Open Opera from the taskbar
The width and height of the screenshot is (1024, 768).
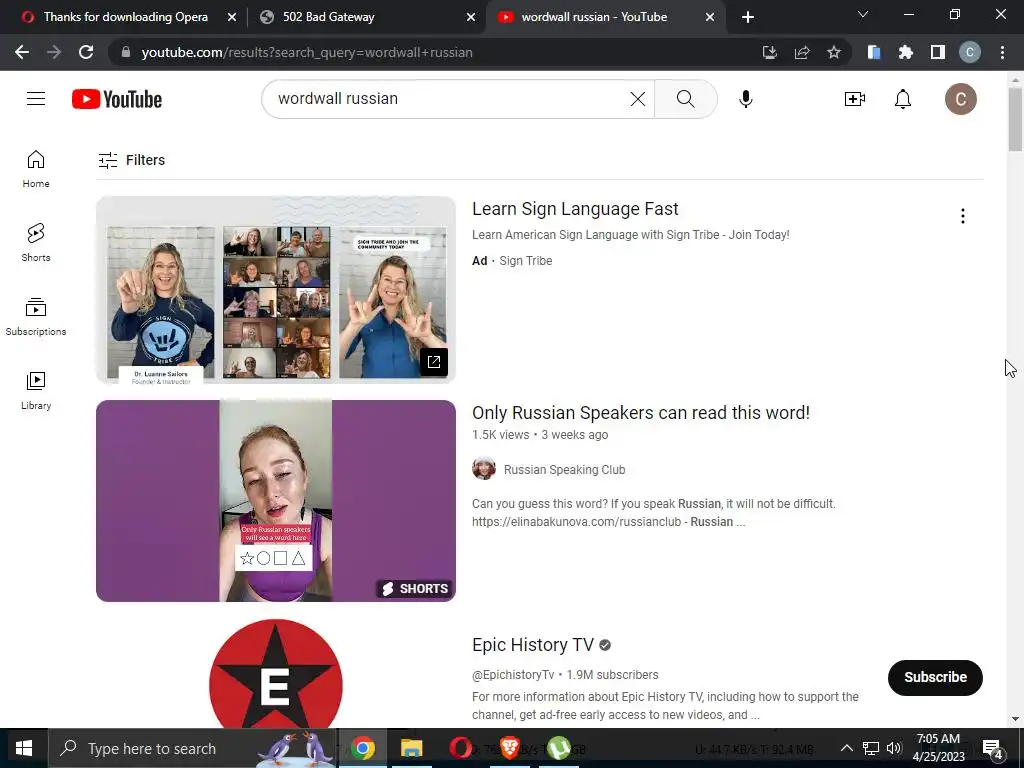coord(460,748)
